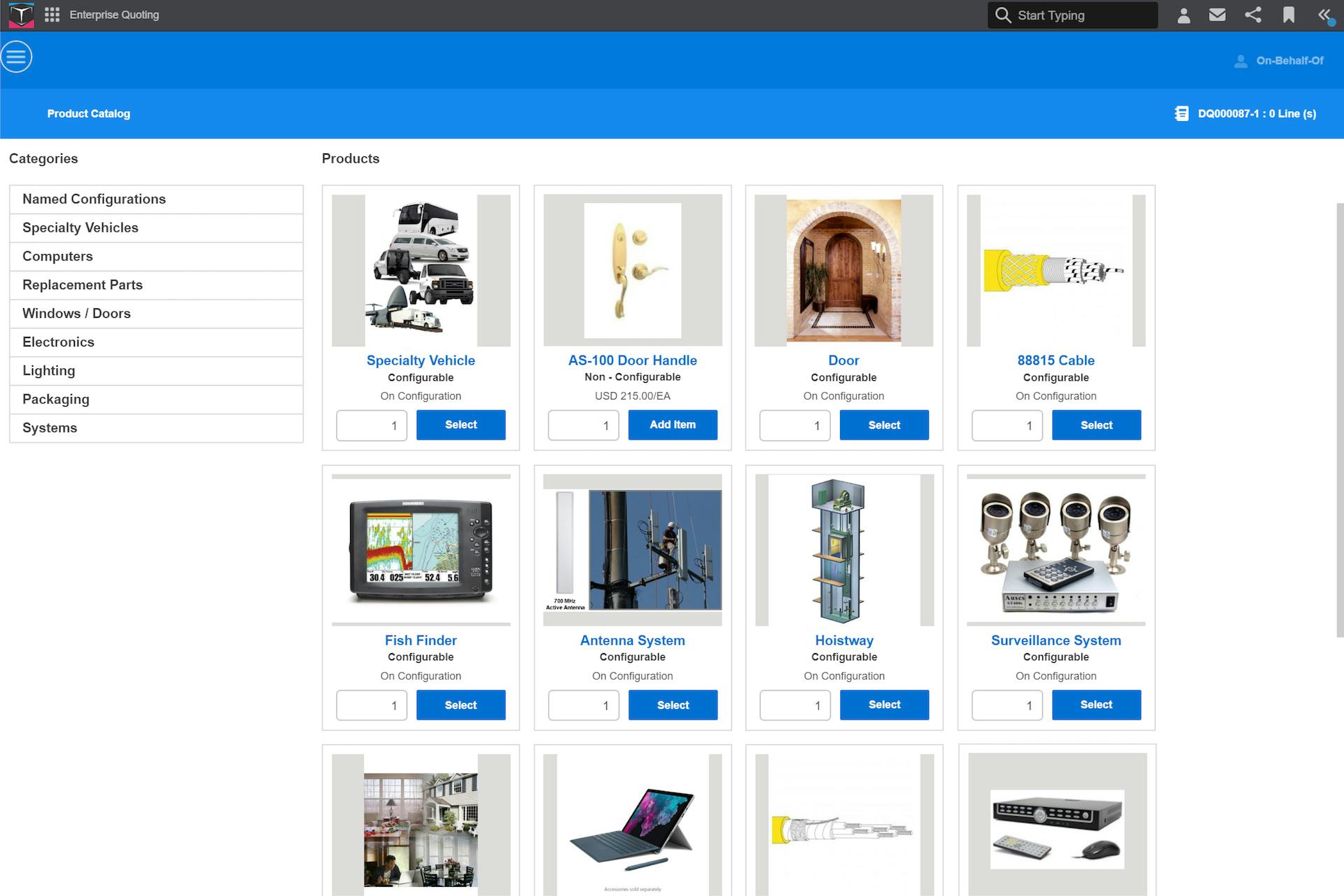Open Door product link

coord(843,360)
